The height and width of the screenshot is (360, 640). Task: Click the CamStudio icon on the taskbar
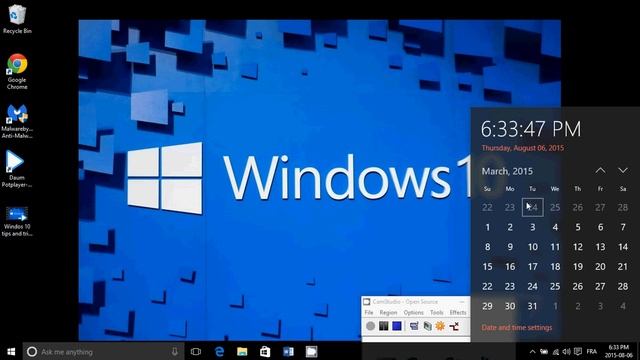(311, 351)
